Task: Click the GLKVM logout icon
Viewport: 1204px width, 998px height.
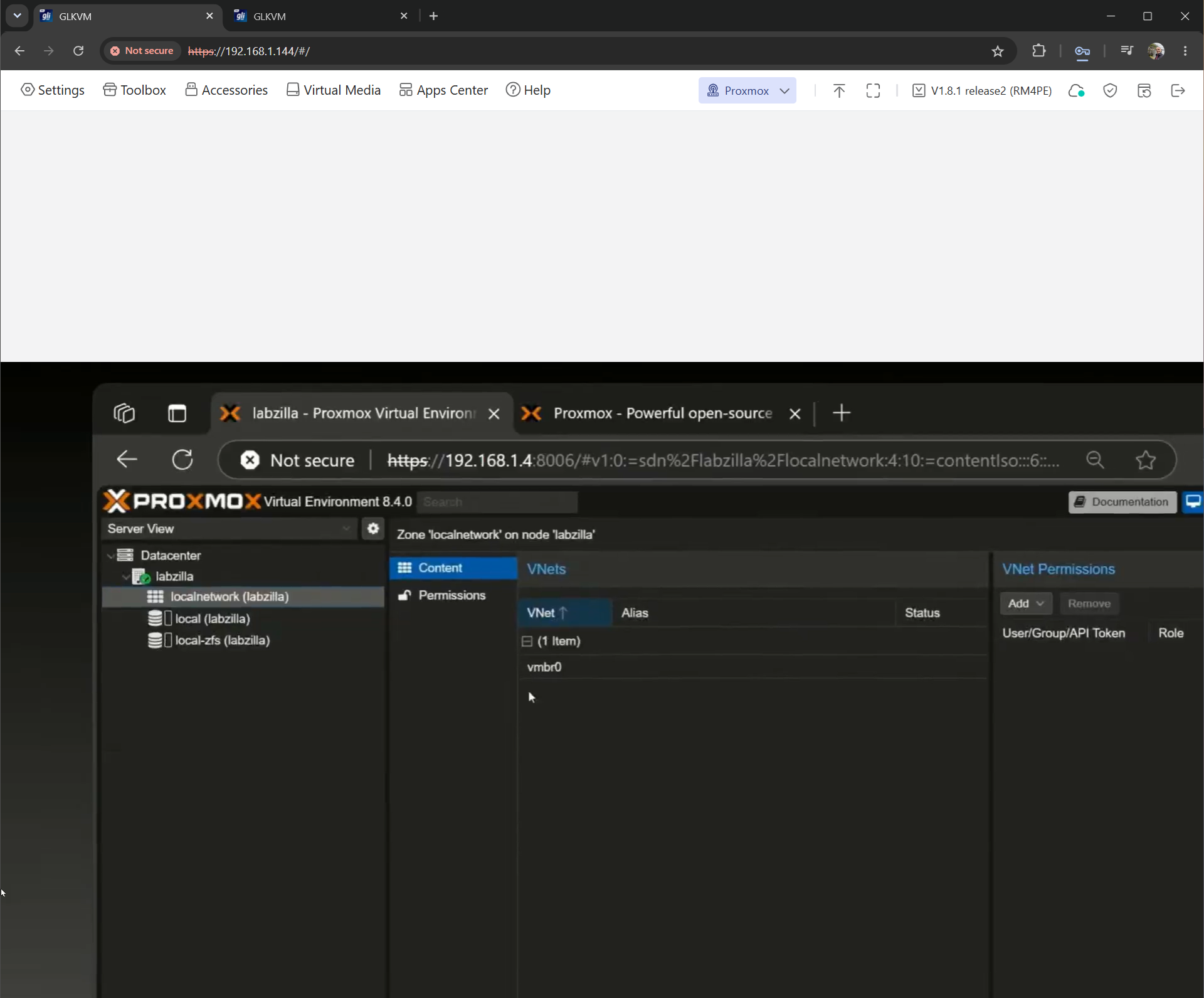Action: (1178, 91)
